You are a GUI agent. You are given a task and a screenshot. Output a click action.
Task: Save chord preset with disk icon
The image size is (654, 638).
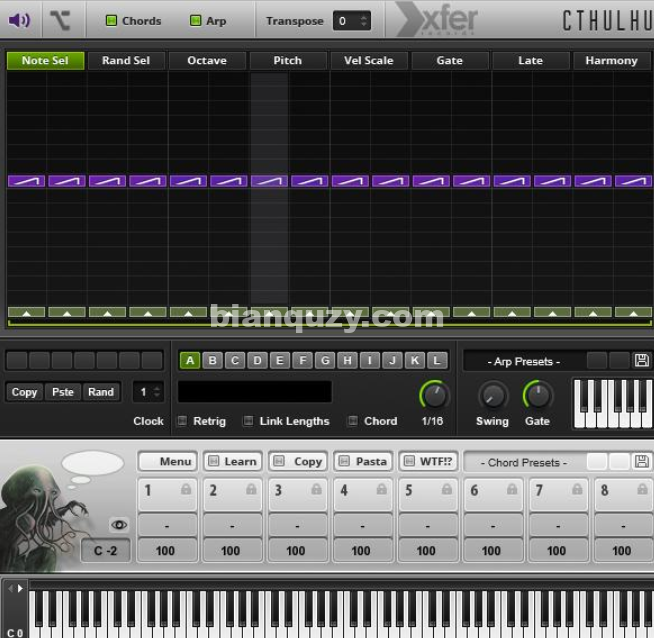click(641, 461)
